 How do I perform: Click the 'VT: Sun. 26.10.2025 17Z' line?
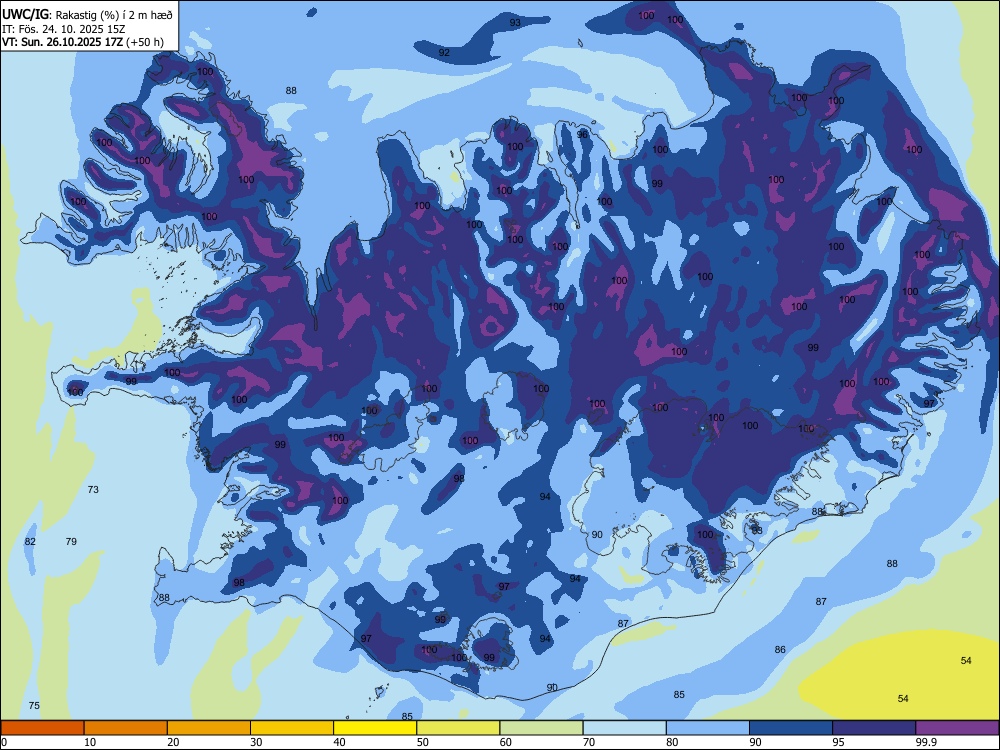(x=83, y=42)
